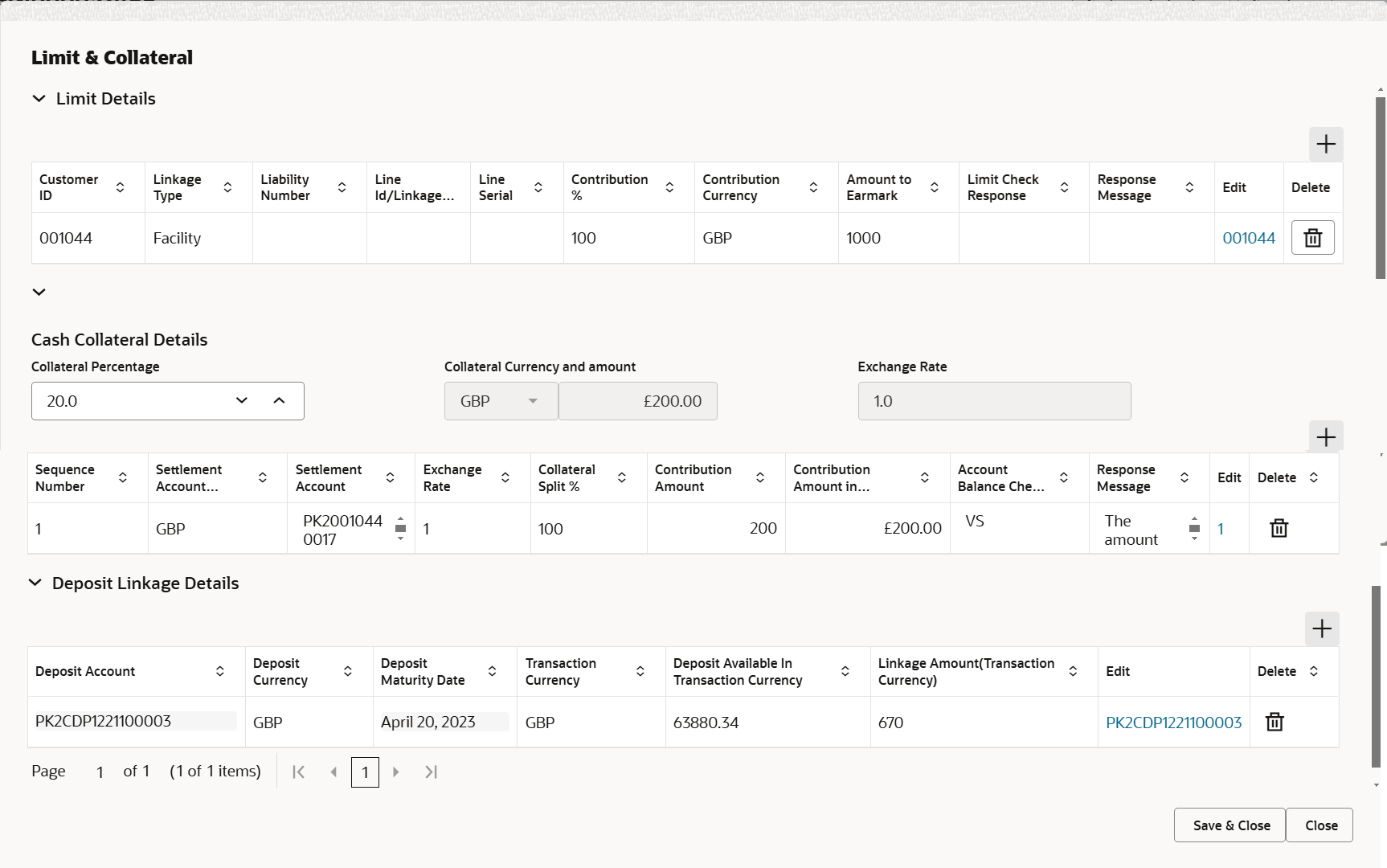Add a new row to Limit Details
Image resolution: width=1387 pixels, height=868 pixels.
(x=1326, y=145)
